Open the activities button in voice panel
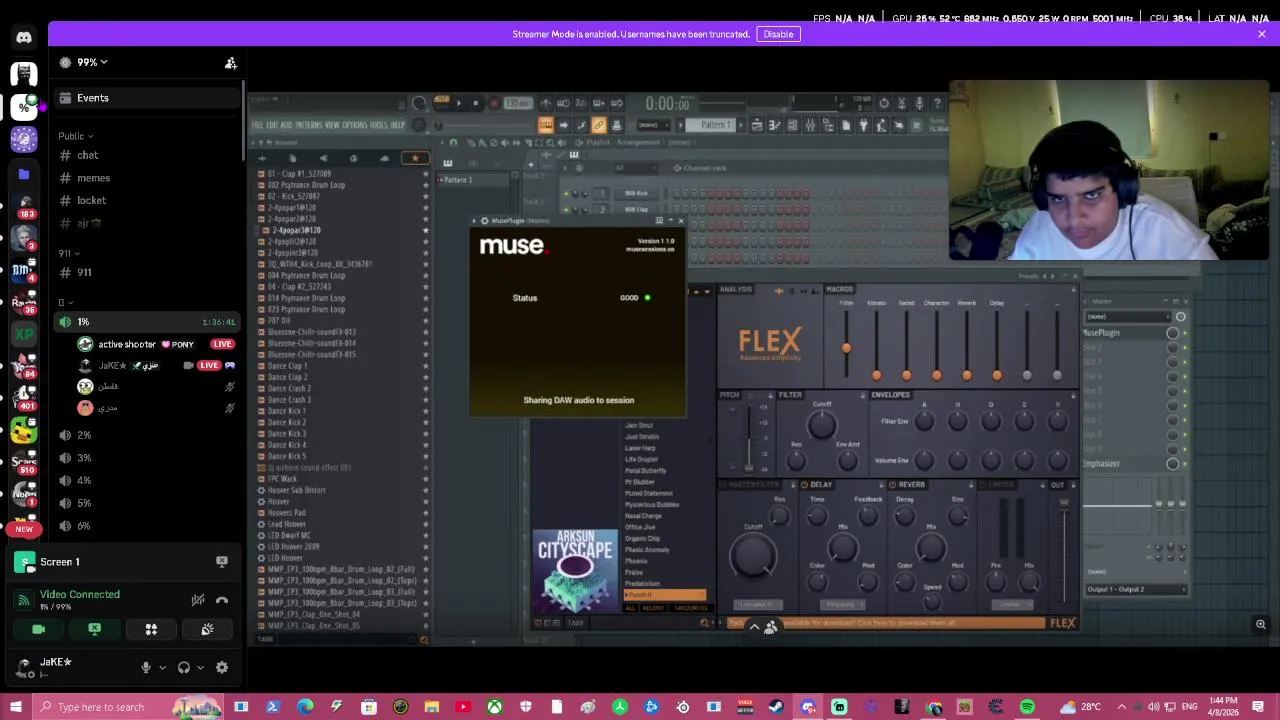Screen dimensions: 1280x720 151,629
